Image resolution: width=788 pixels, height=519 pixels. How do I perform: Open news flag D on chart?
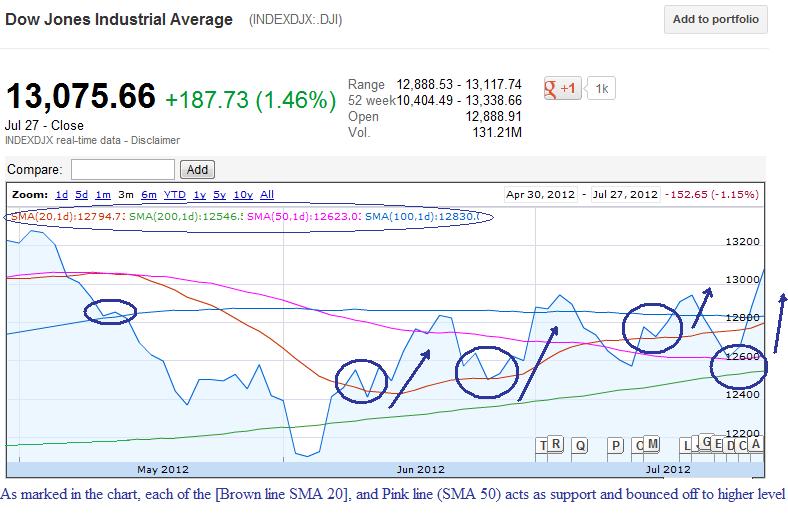[x=730, y=446]
